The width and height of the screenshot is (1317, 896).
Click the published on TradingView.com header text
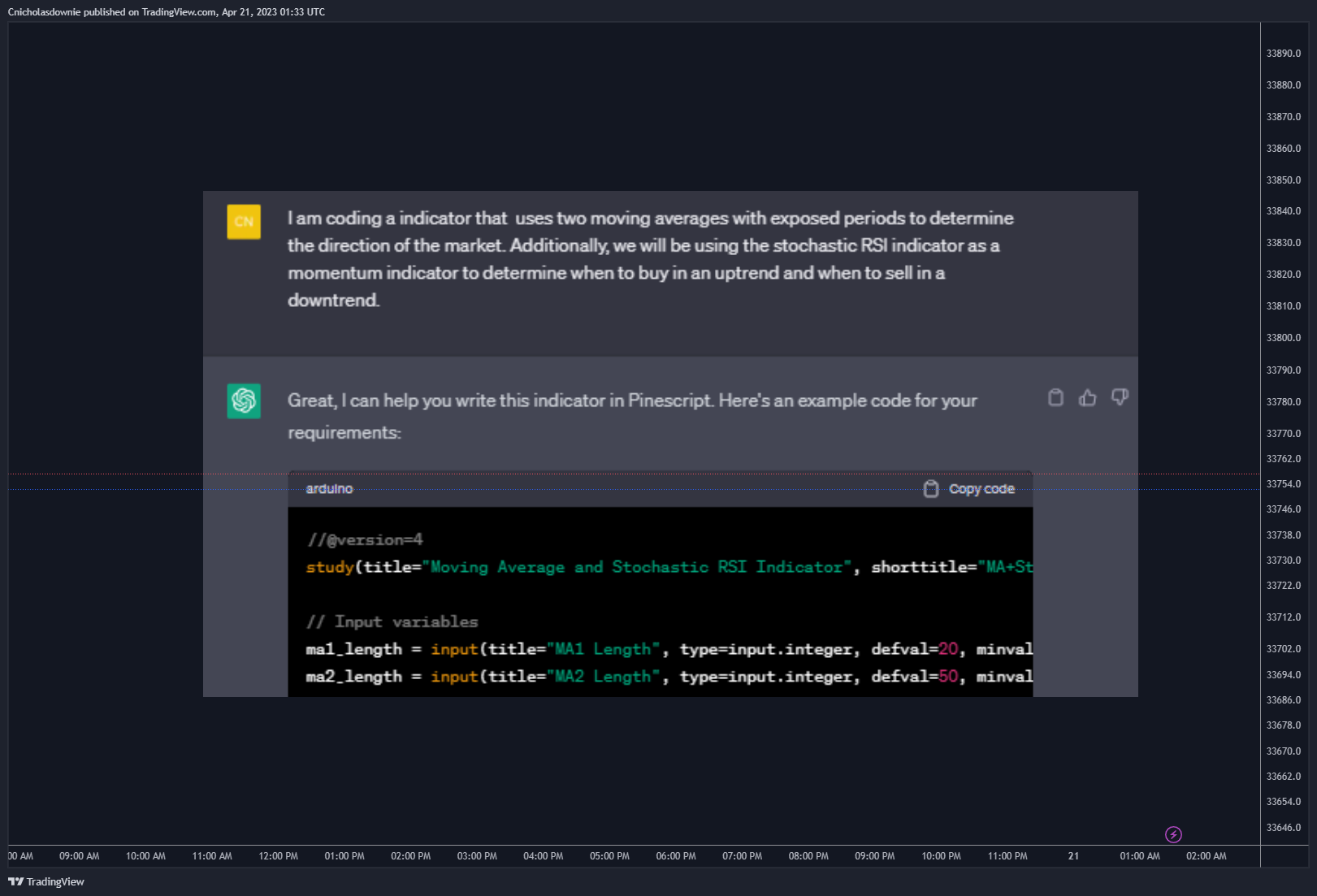[x=166, y=12]
